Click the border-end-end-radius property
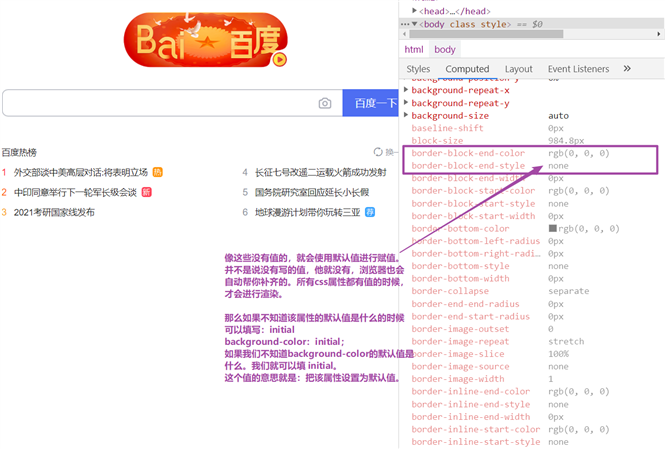This screenshot has height=449, width=665. (x=465, y=304)
